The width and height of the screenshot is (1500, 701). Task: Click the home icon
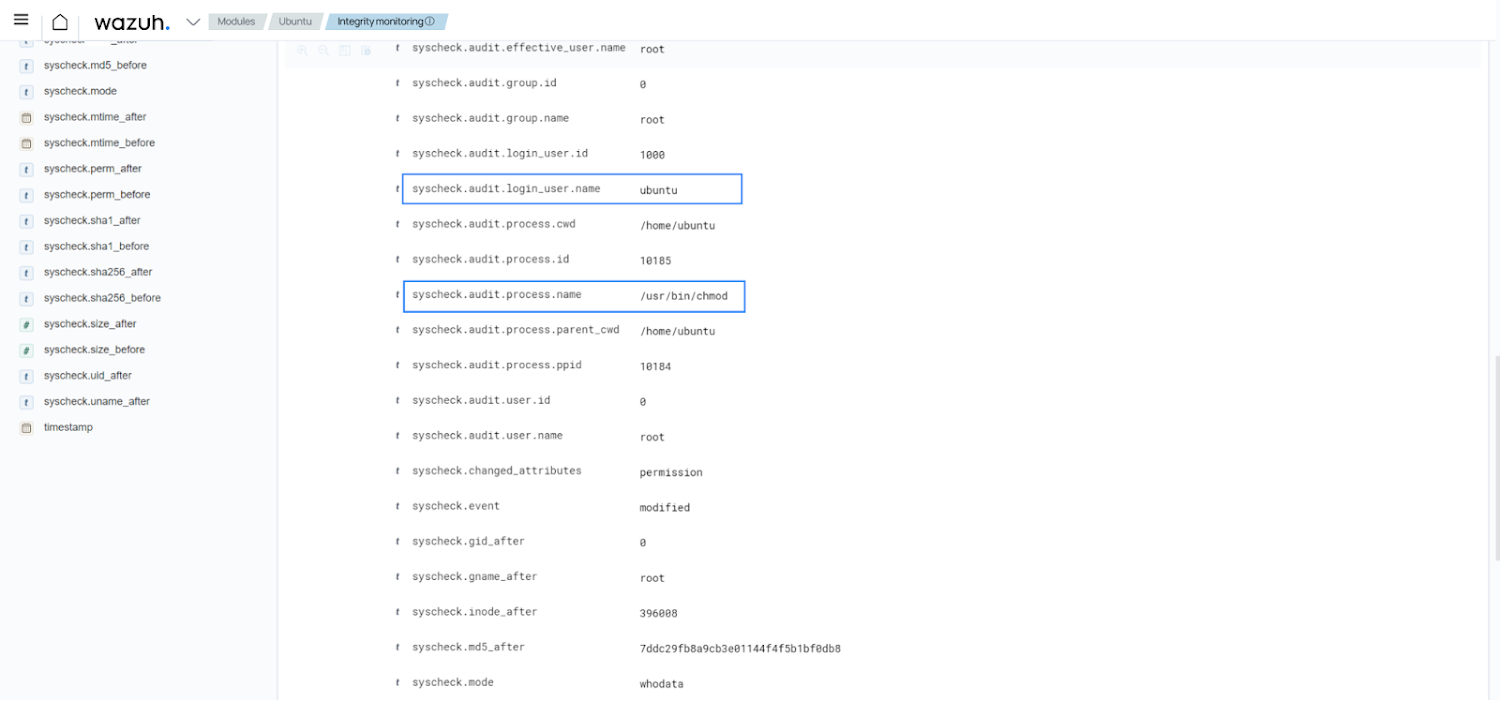click(60, 22)
